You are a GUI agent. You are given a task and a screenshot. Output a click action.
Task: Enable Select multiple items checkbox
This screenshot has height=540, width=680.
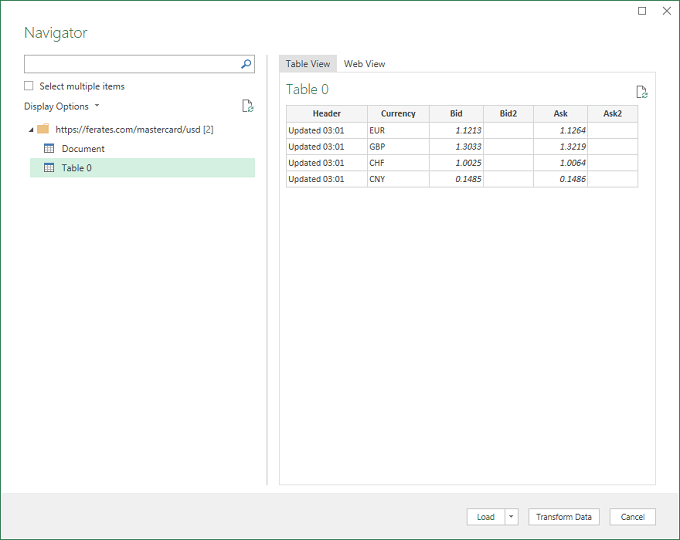pyautogui.click(x=29, y=86)
